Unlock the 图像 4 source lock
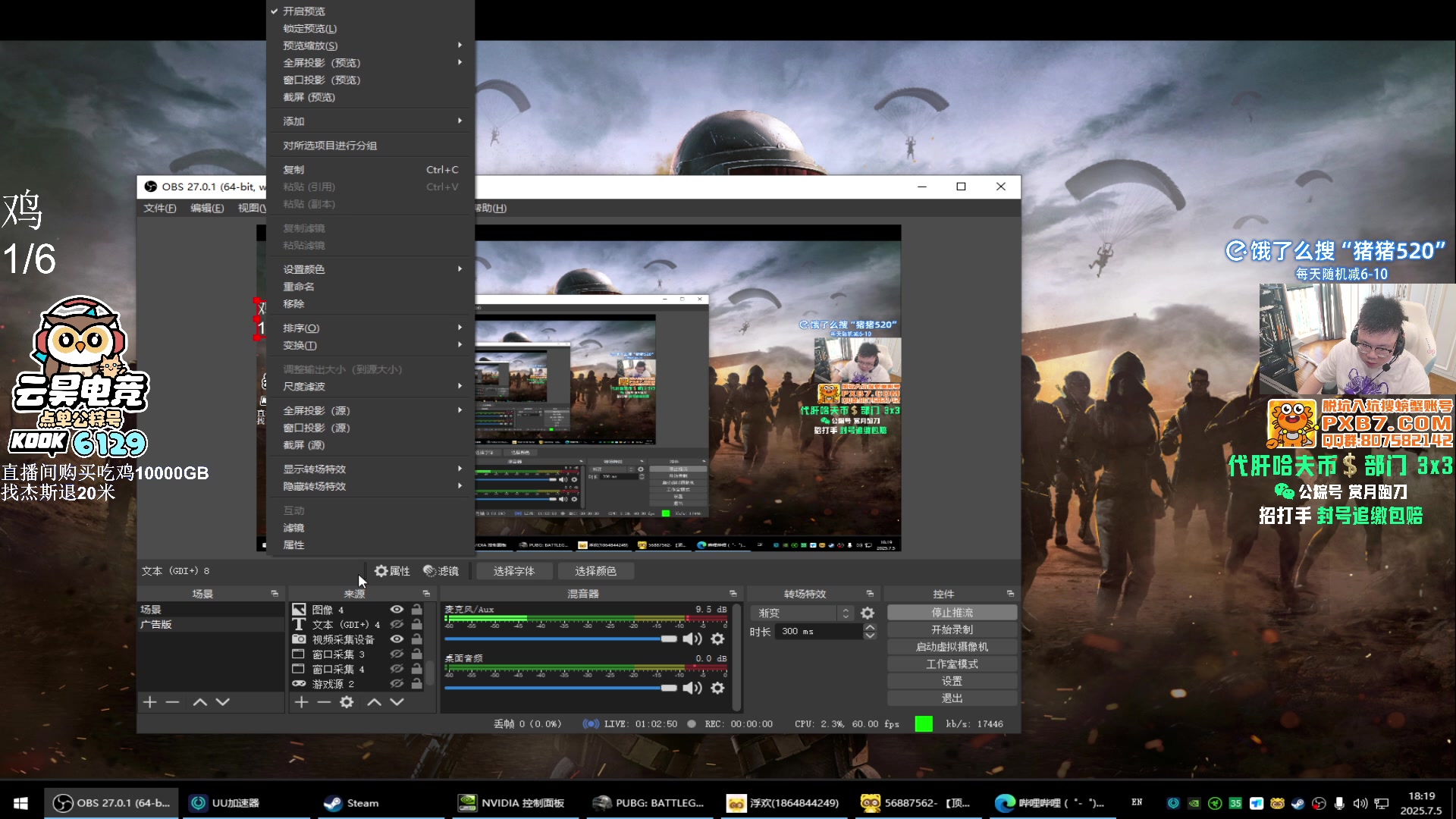The image size is (1456, 819). (416, 610)
